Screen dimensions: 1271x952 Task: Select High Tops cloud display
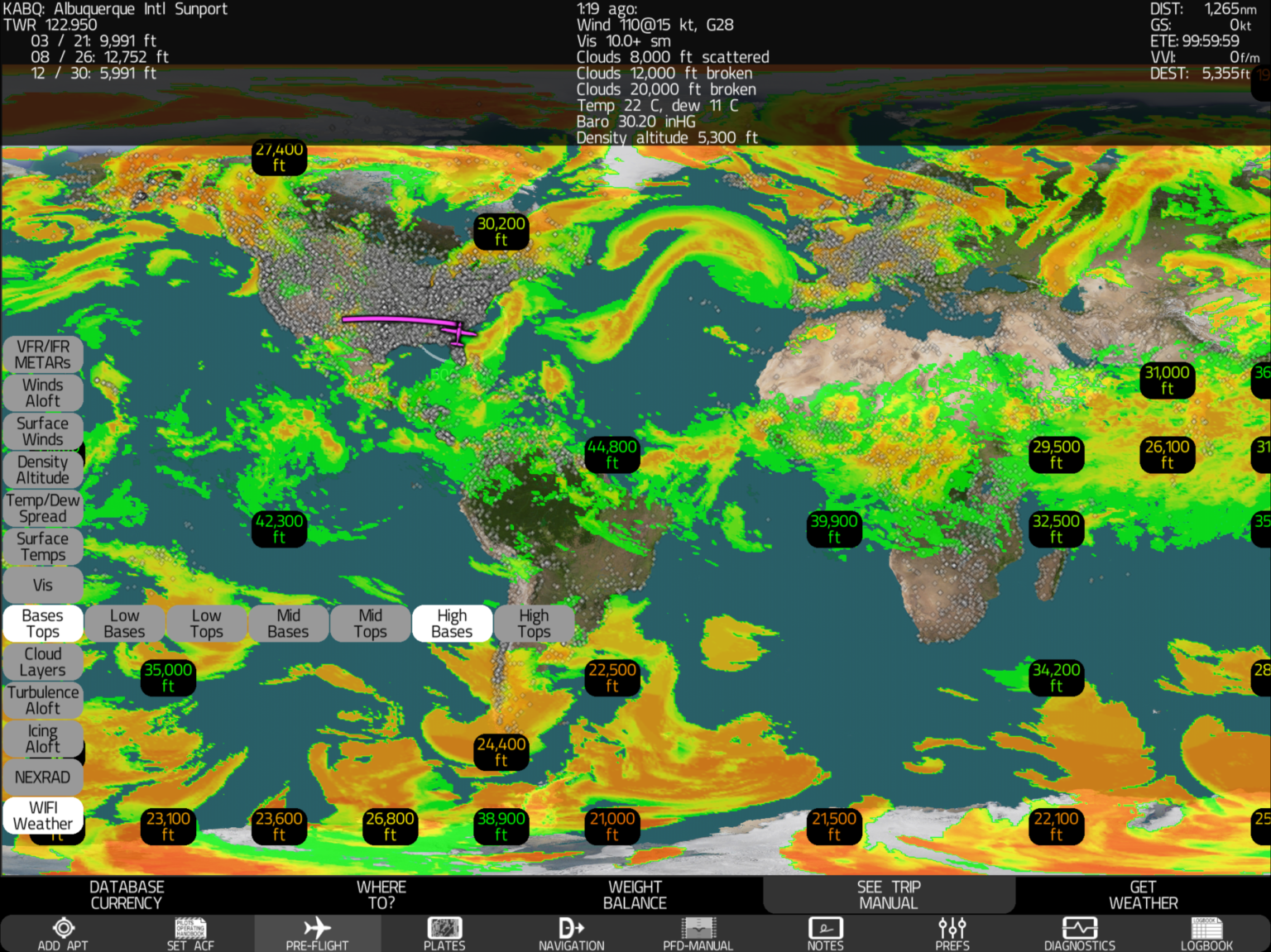(534, 623)
